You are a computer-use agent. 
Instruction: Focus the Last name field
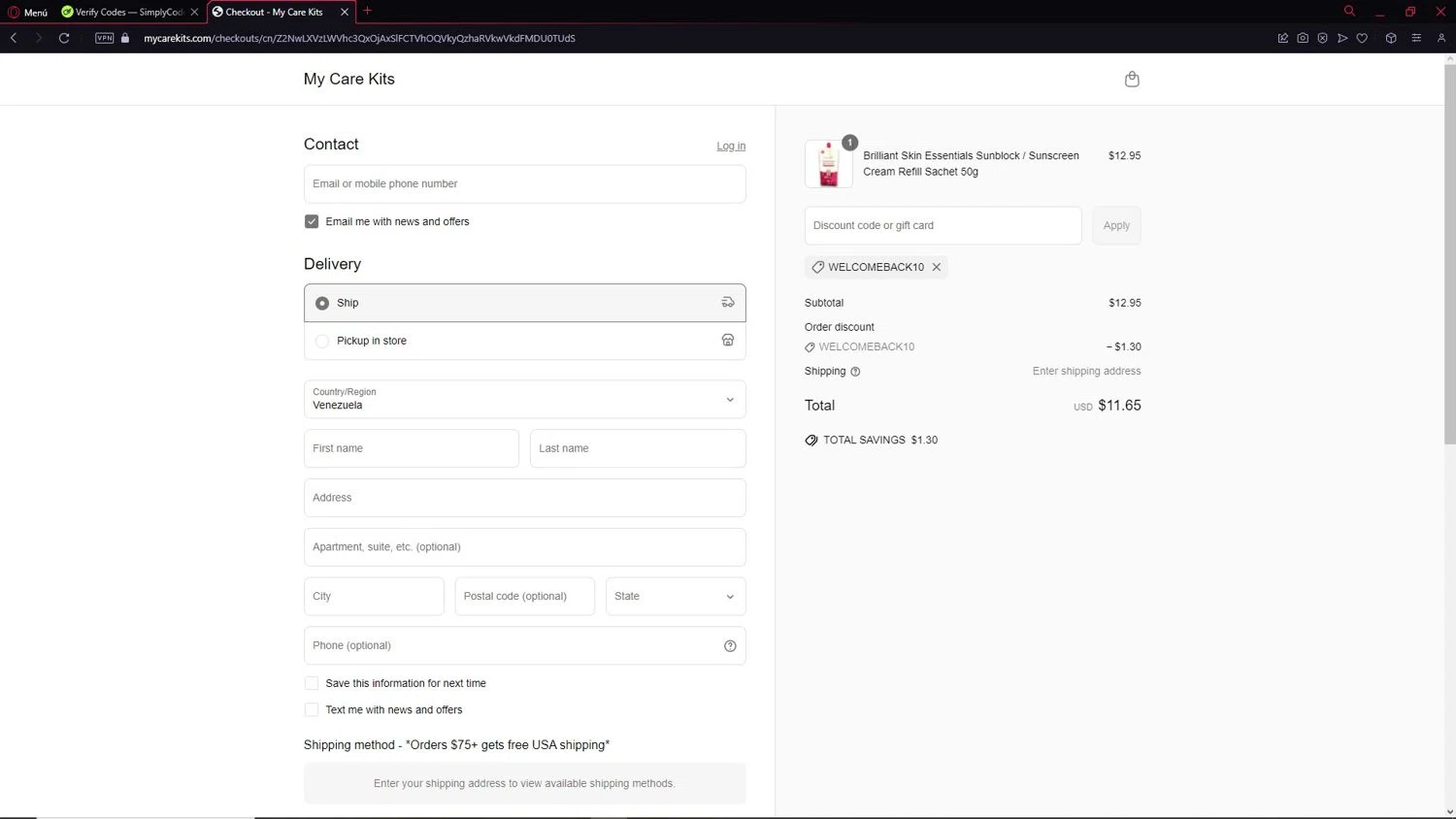(x=638, y=448)
